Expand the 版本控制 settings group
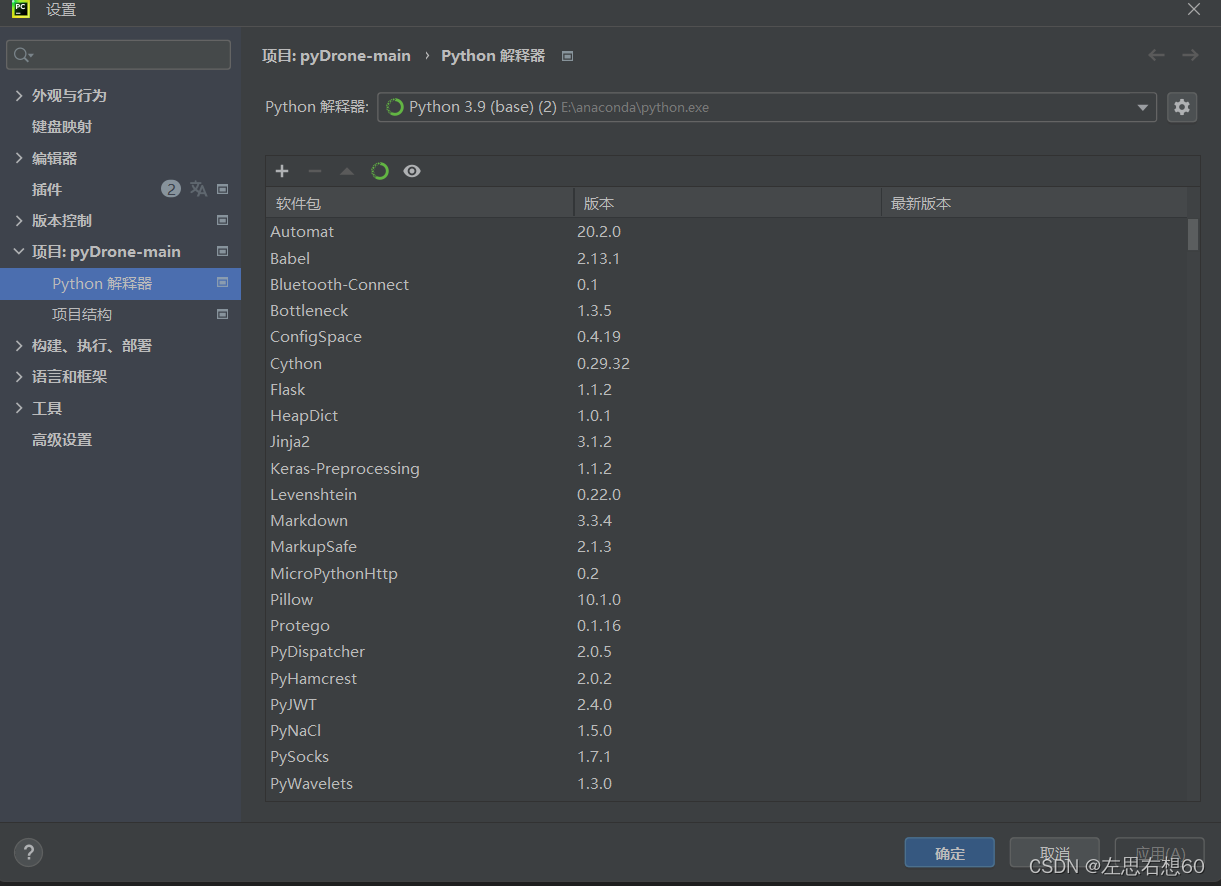Viewport: 1221px width, 886px height. pos(19,220)
